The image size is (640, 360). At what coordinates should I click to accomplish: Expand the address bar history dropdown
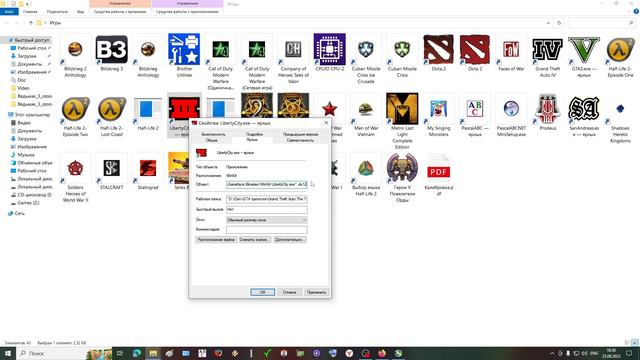[548, 23]
